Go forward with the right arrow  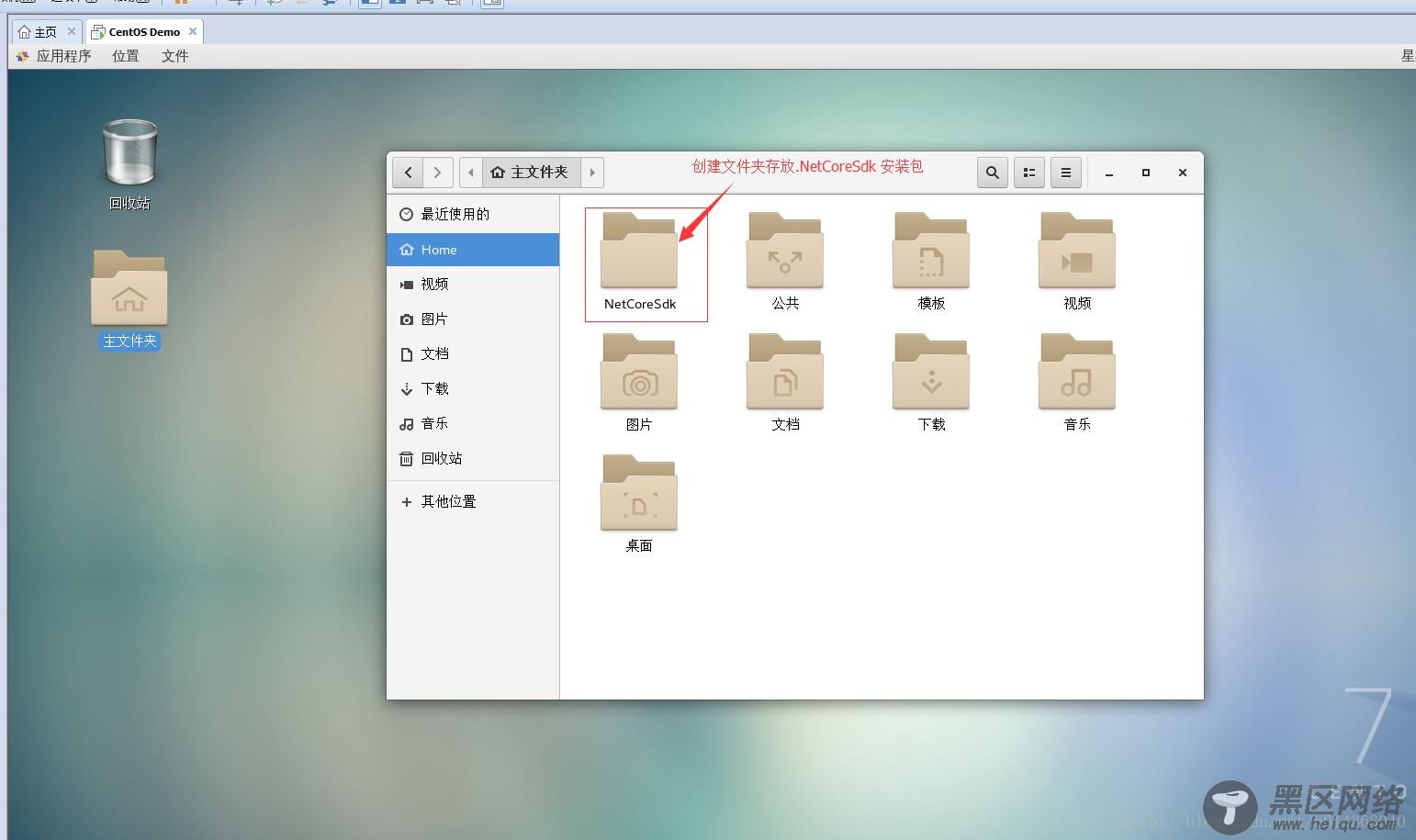438,172
